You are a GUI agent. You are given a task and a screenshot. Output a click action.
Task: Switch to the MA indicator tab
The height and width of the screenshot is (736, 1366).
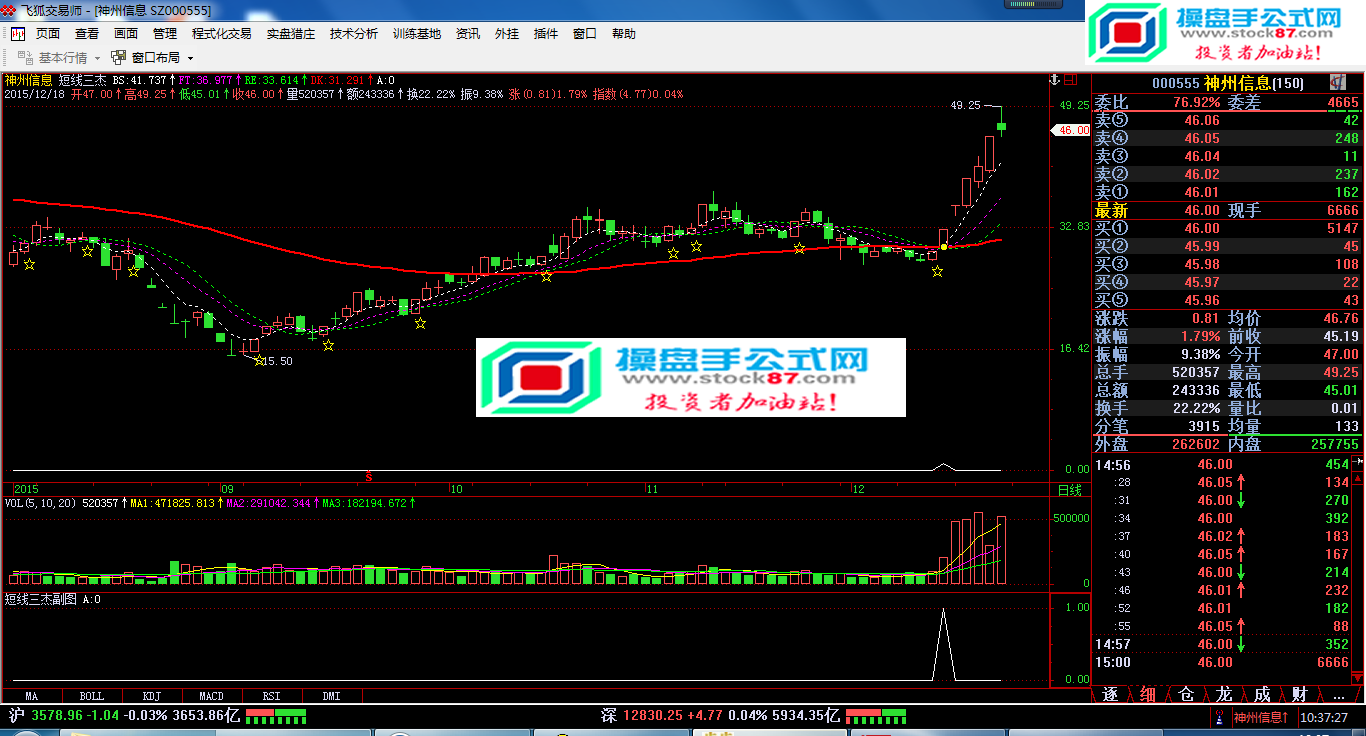point(32,696)
